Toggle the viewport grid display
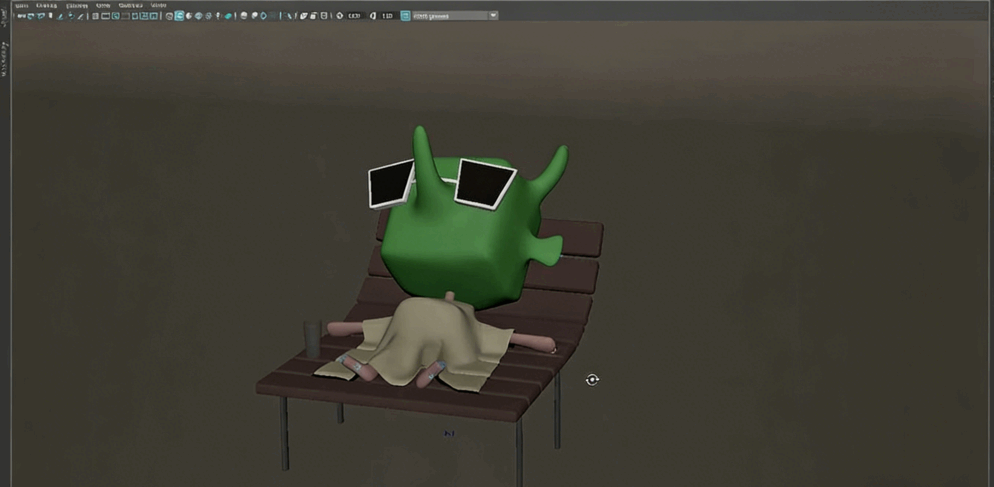 click(95, 16)
